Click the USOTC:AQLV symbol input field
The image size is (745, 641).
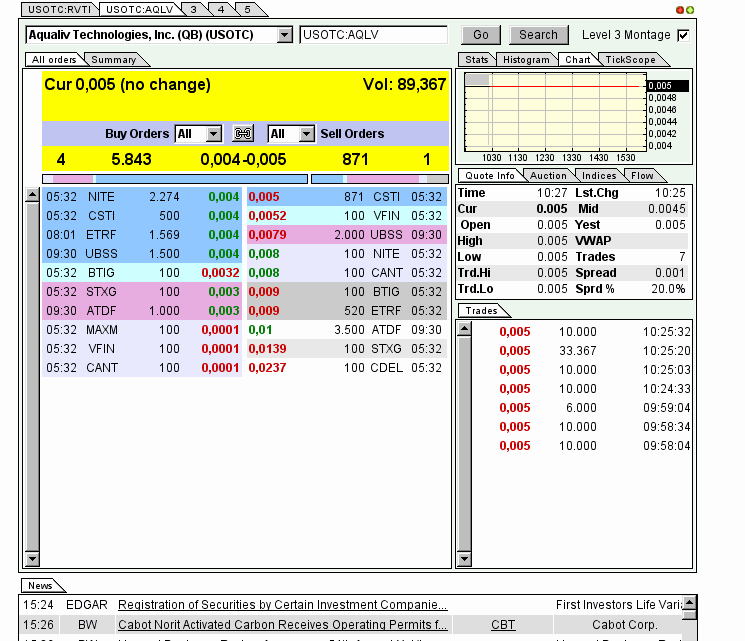(373, 35)
